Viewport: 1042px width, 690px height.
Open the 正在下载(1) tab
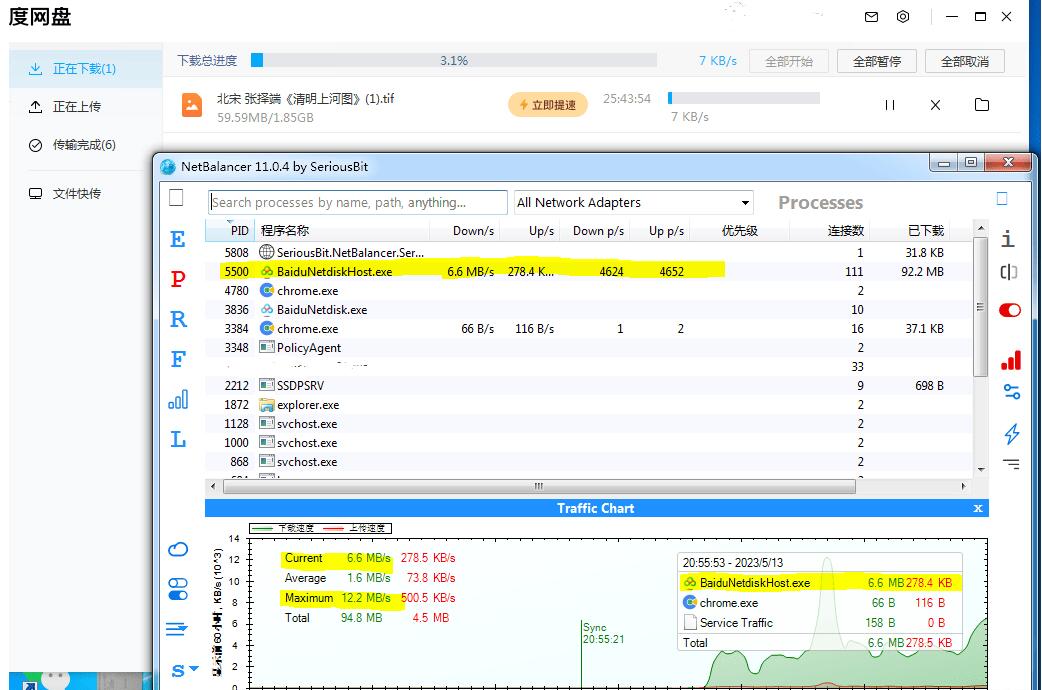coord(85,68)
